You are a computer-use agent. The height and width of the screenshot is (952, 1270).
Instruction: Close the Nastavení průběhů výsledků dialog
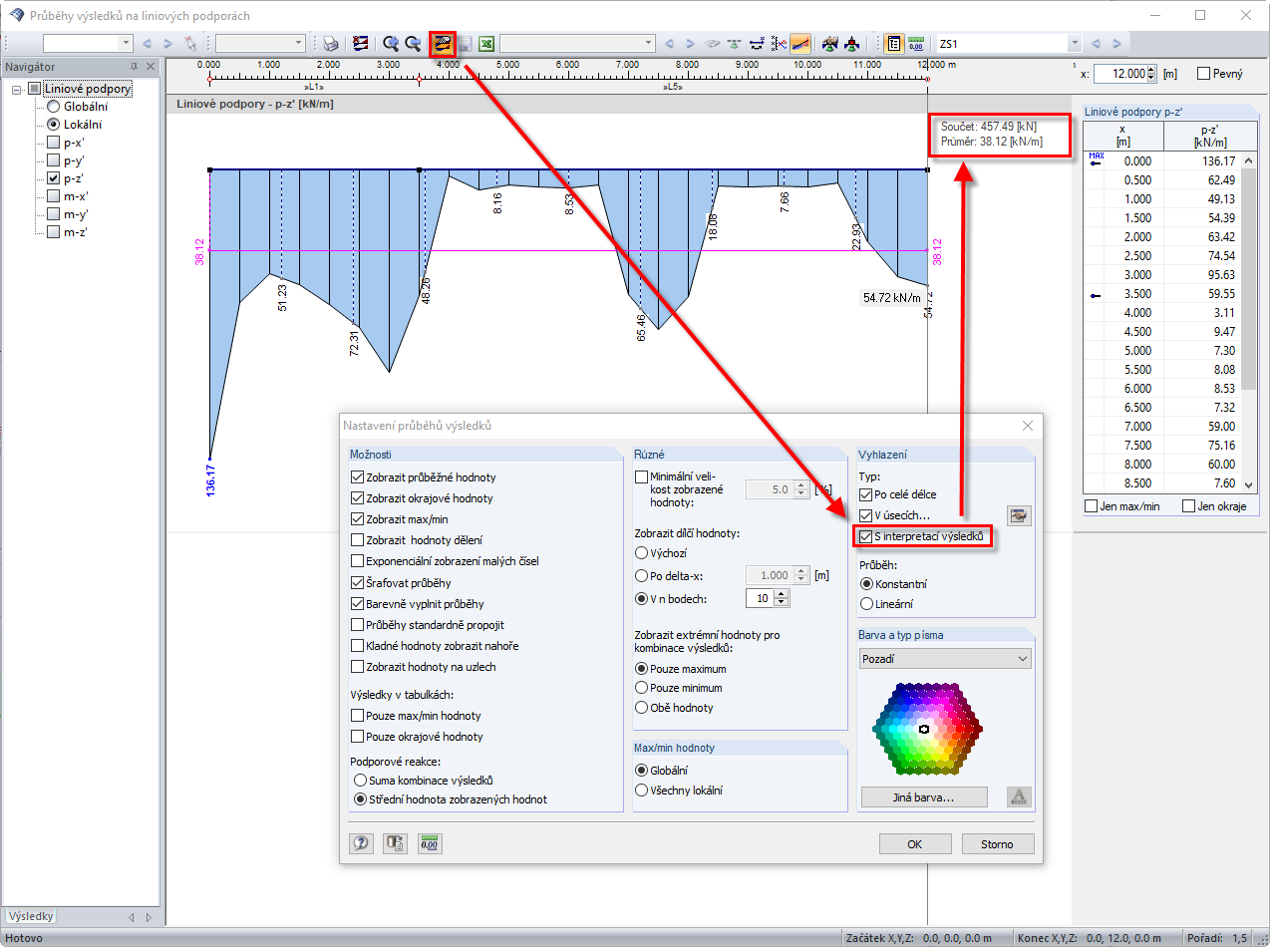coord(1028,426)
